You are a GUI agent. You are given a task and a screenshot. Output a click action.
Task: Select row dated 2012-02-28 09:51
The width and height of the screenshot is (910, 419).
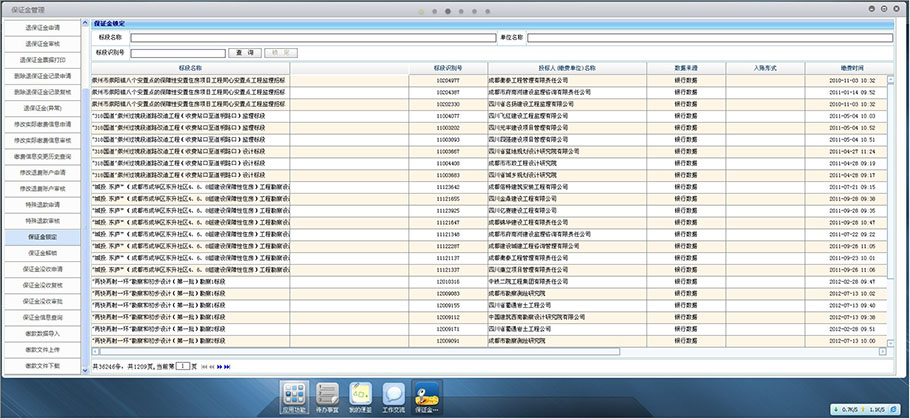pyautogui.click(x=489, y=329)
